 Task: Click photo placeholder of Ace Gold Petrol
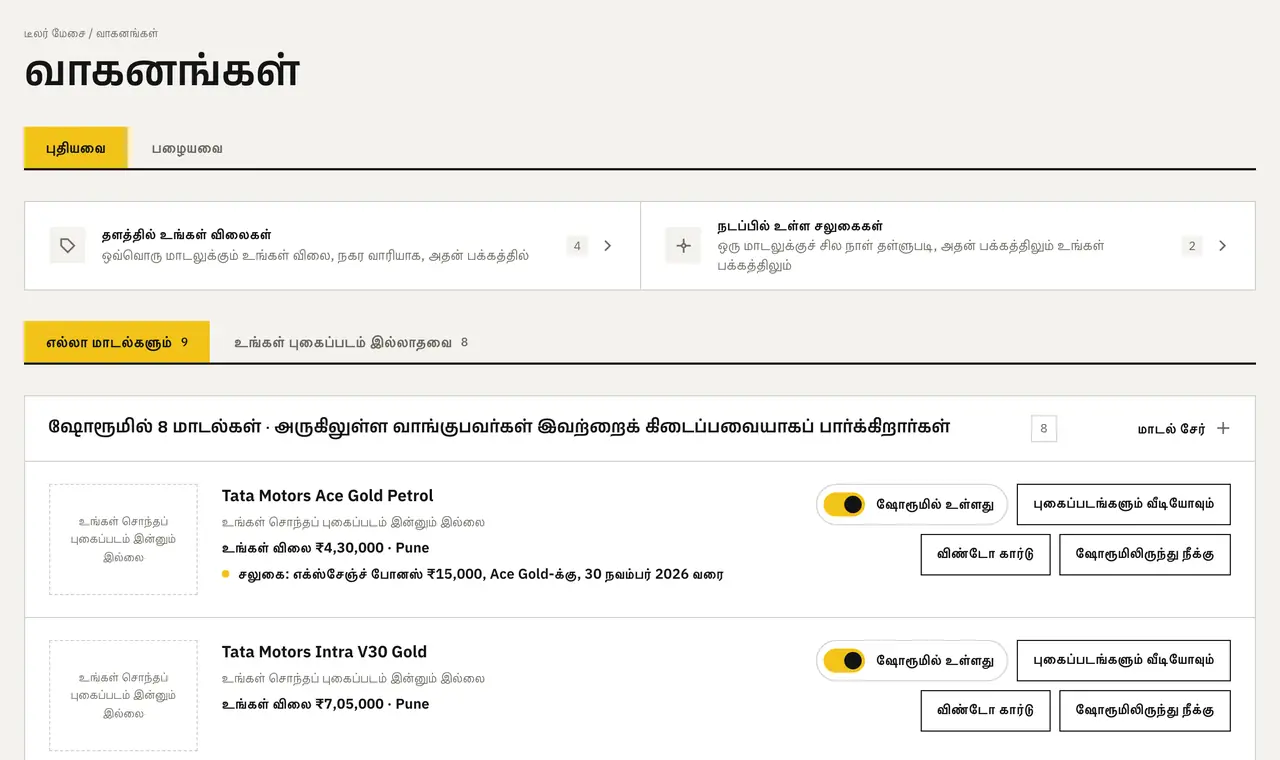pyautogui.click(x=123, y=539)
